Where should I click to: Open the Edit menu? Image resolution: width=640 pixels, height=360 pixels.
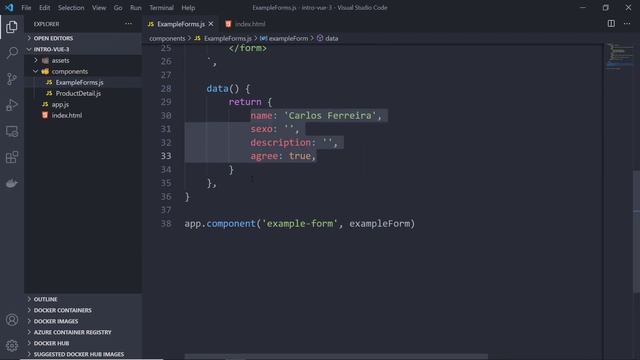pyautogui.click(x=44, y=8)
